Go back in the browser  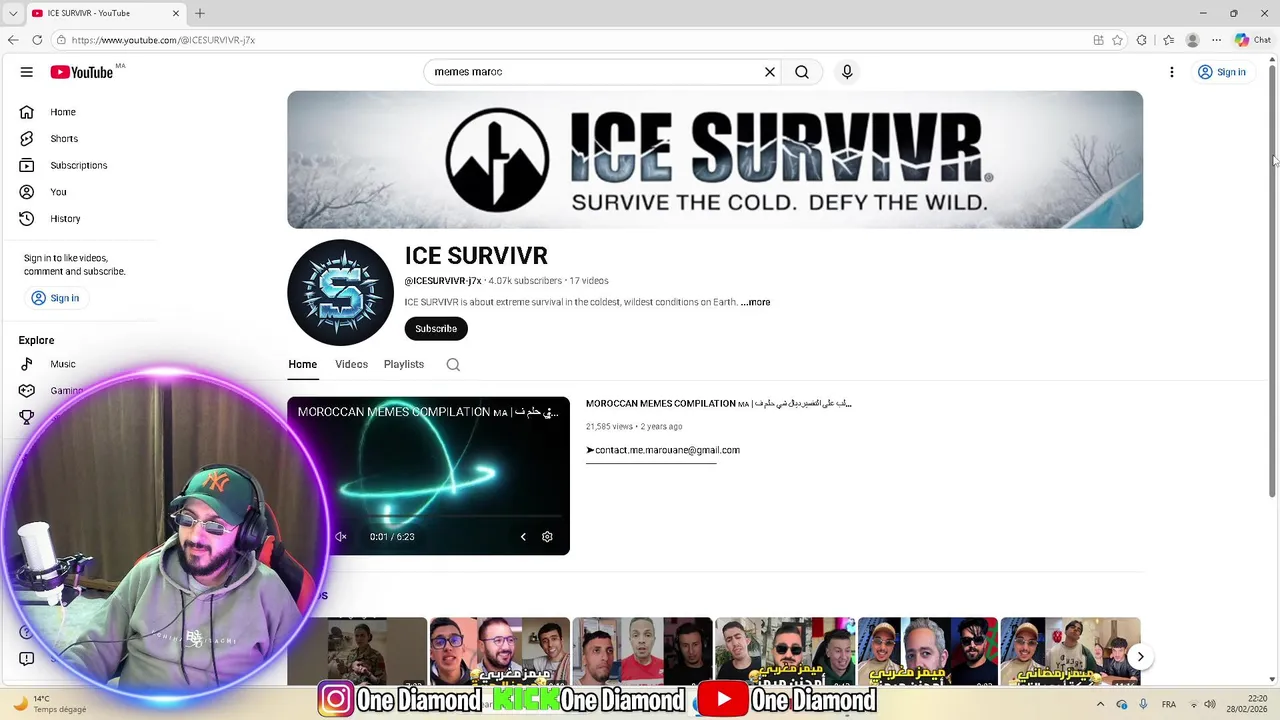[x=13, y=40]
